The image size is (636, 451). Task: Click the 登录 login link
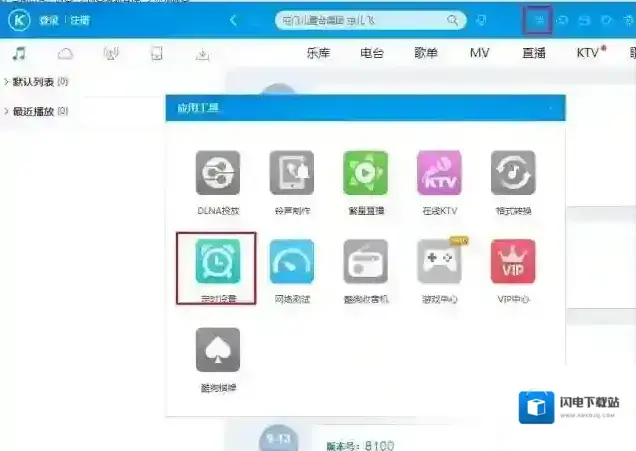(x=48, y=20)
